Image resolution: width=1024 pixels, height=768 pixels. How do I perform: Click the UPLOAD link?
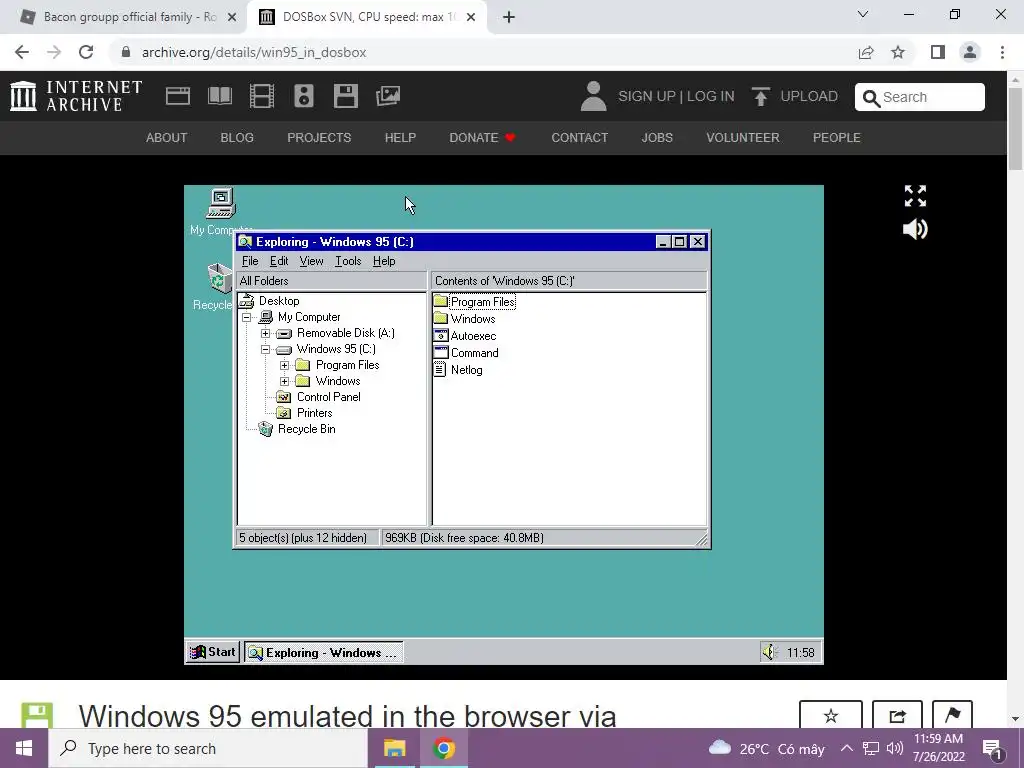[795, 97]
